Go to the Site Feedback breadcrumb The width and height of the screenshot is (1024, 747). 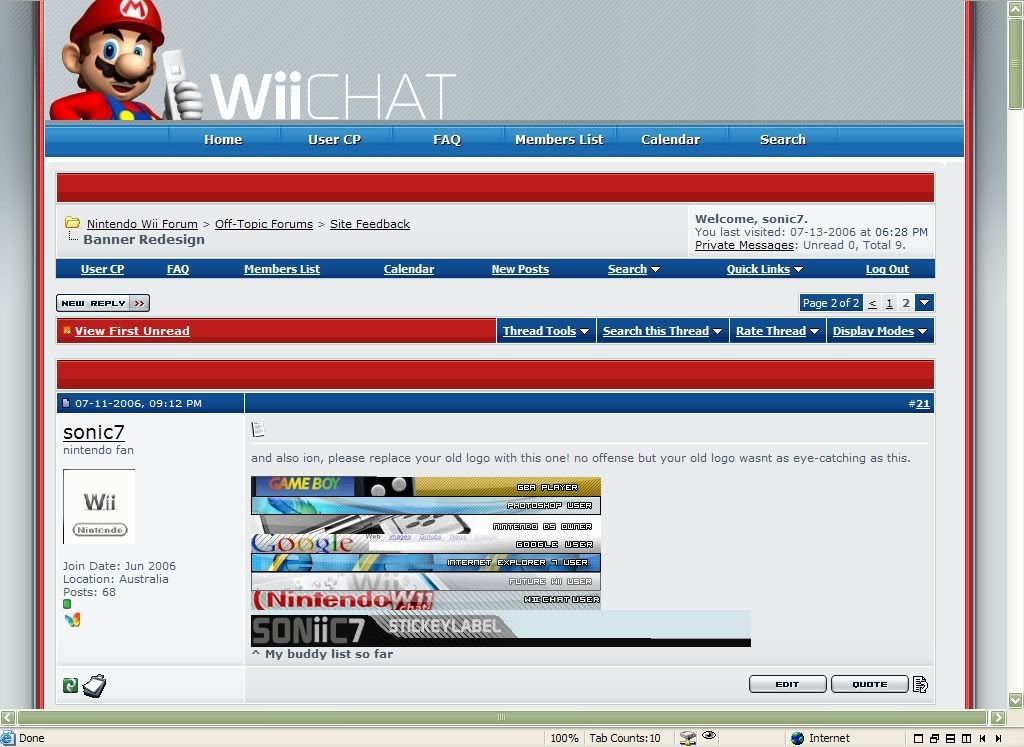tap(370, 224)
